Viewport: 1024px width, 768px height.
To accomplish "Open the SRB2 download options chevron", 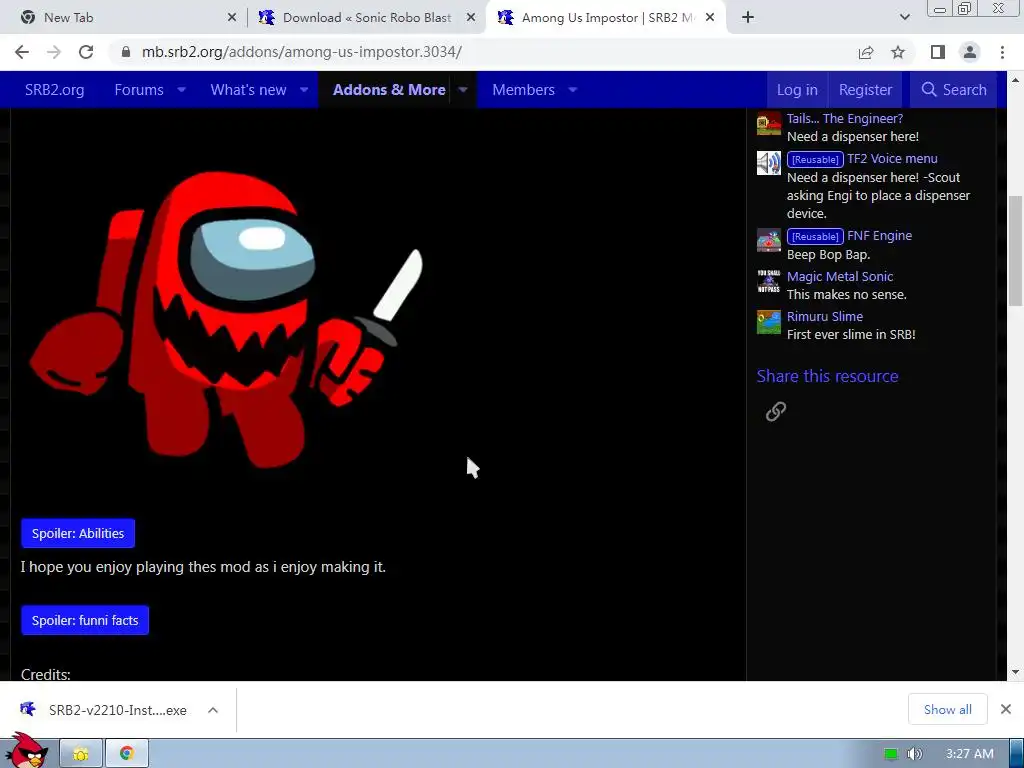I will coord(213,710).
